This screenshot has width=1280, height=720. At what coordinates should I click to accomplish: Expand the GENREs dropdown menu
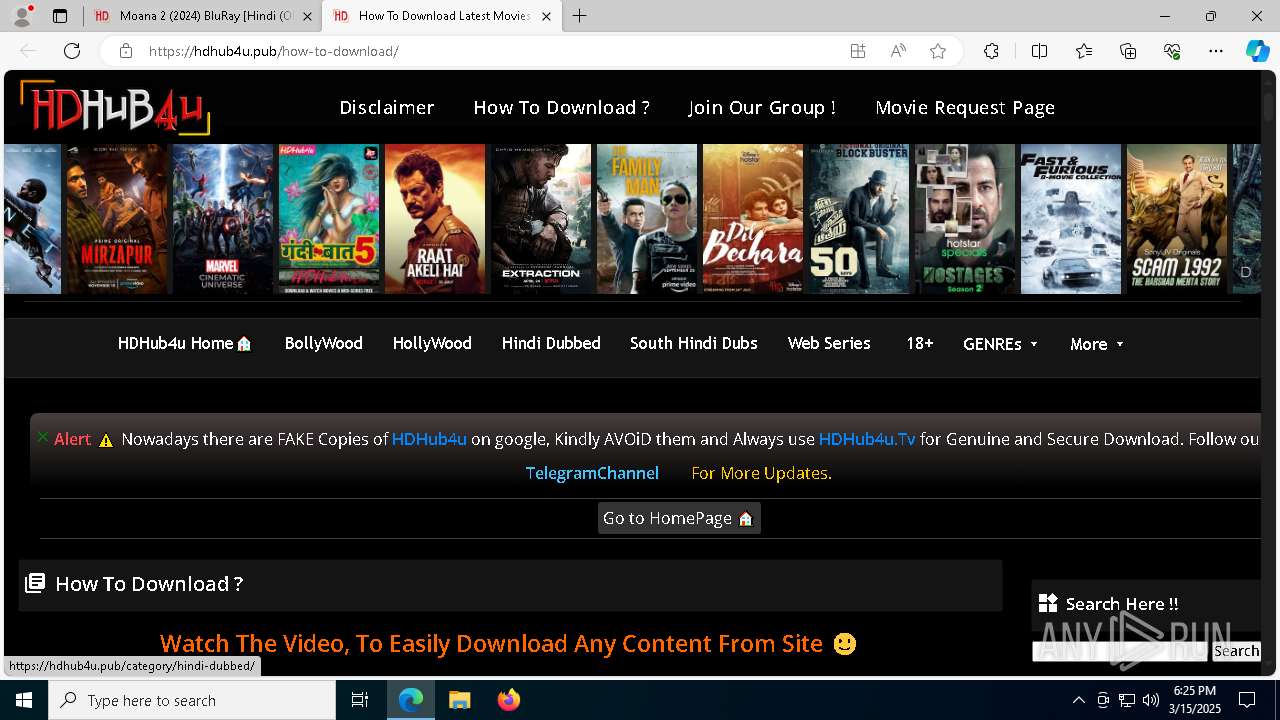(x=1000, y=344)
